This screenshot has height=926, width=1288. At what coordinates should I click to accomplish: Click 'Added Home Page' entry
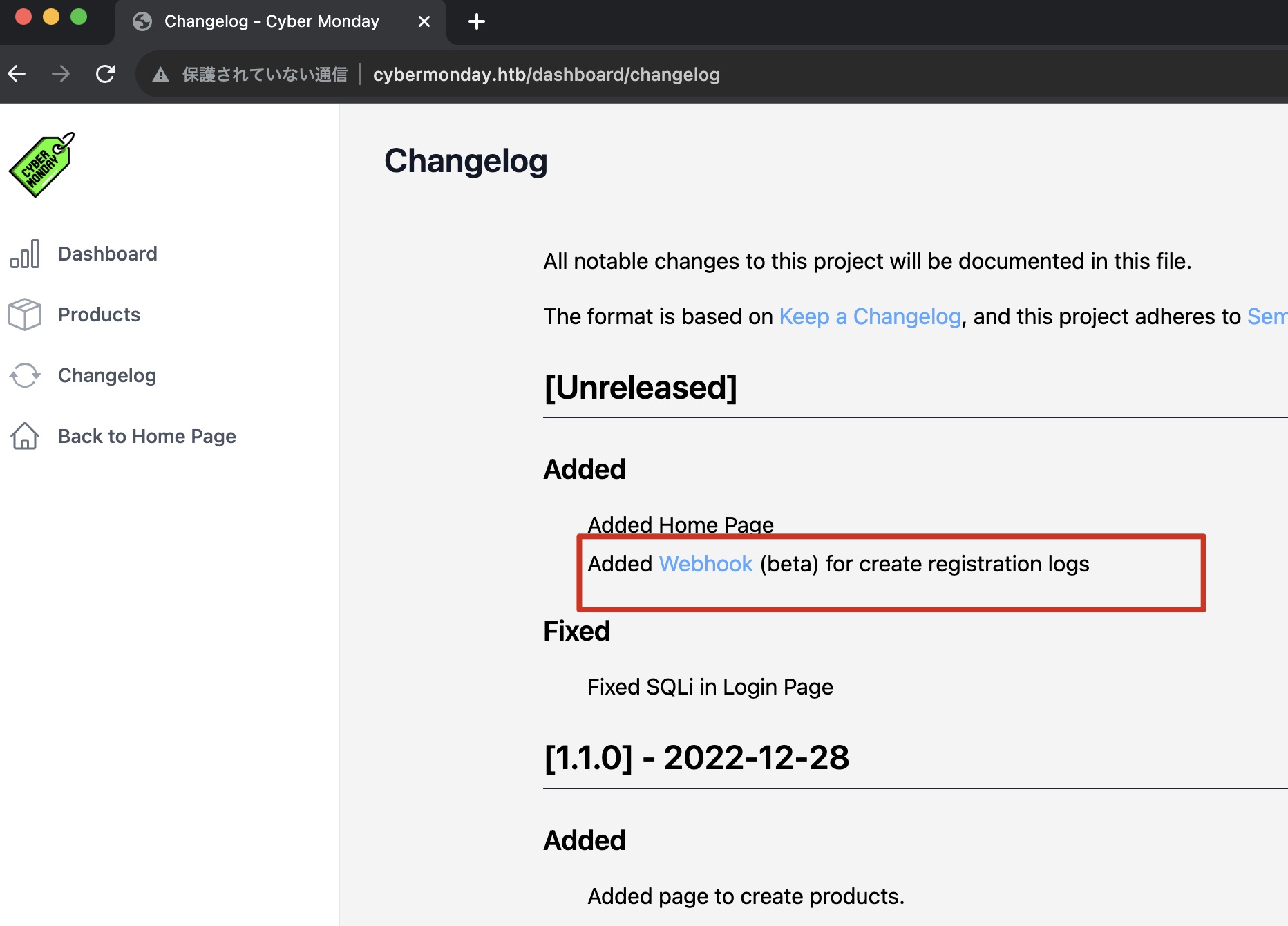pyautogui.click(x=681, y=525)
